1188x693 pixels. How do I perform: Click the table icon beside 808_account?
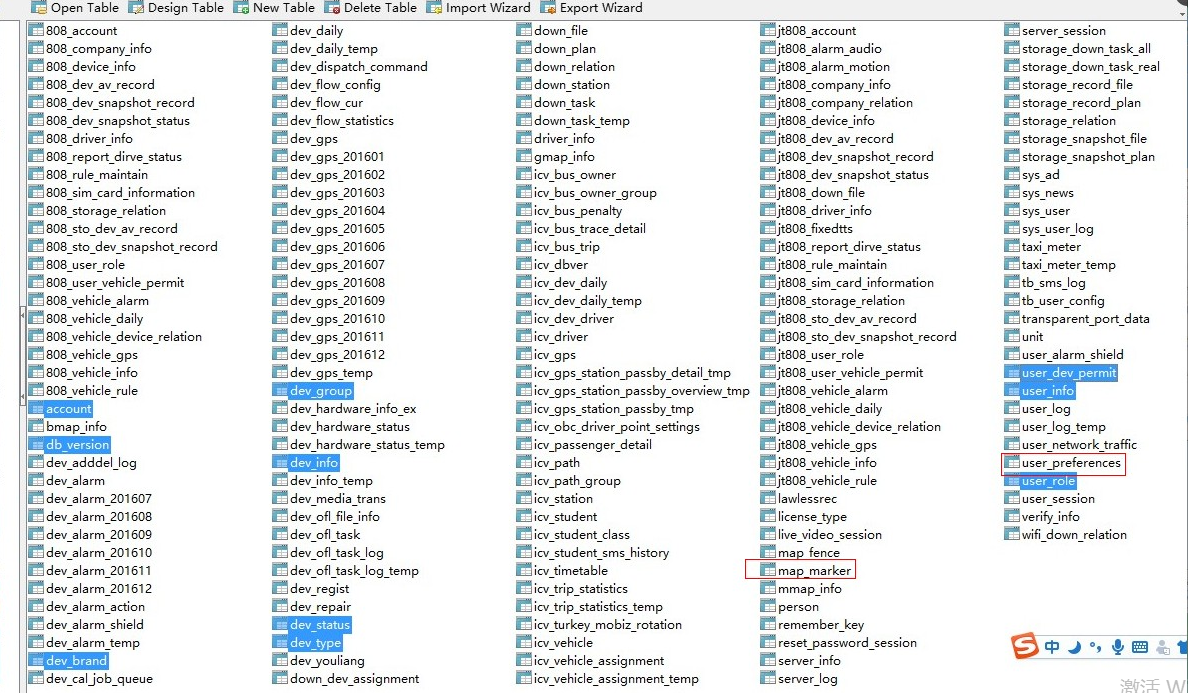click(x=36, y=30)
